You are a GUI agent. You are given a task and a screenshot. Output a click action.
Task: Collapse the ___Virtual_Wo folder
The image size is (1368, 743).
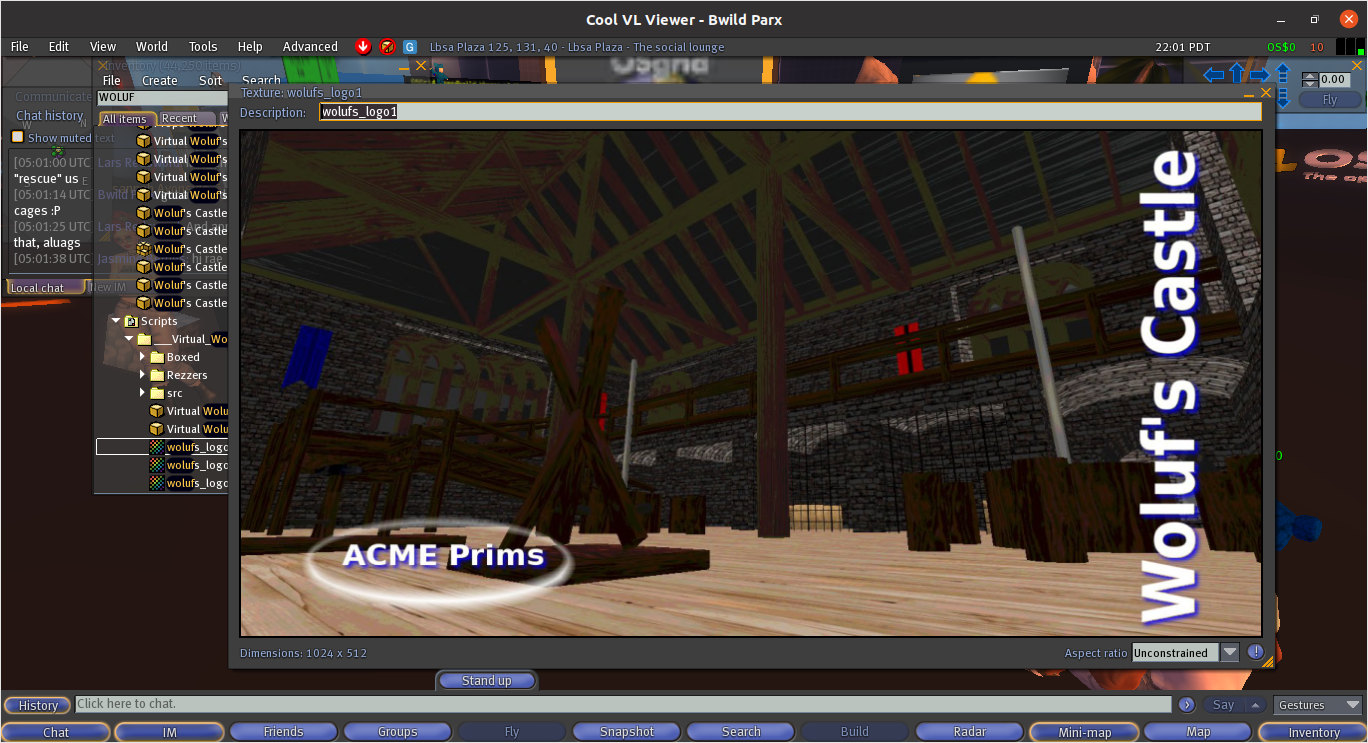(129, 339)
